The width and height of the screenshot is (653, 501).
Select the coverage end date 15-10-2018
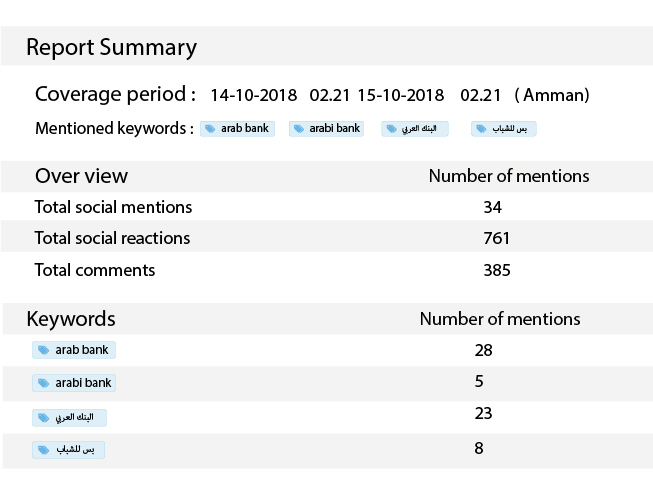tap(400, 96)
